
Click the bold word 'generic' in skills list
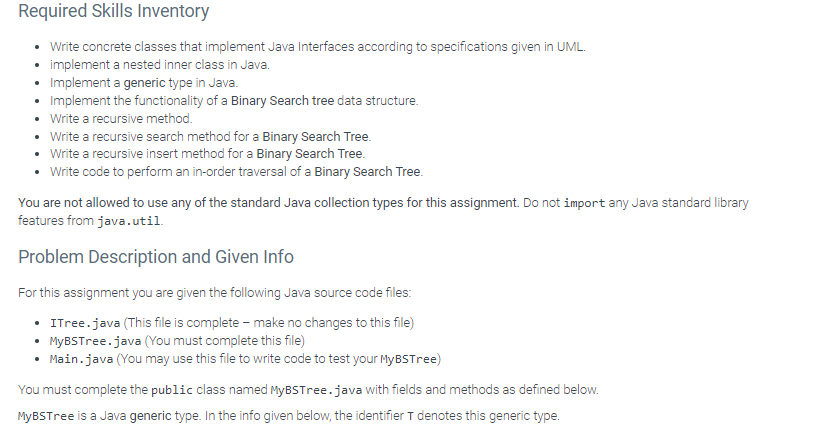[x=144, y=83]
